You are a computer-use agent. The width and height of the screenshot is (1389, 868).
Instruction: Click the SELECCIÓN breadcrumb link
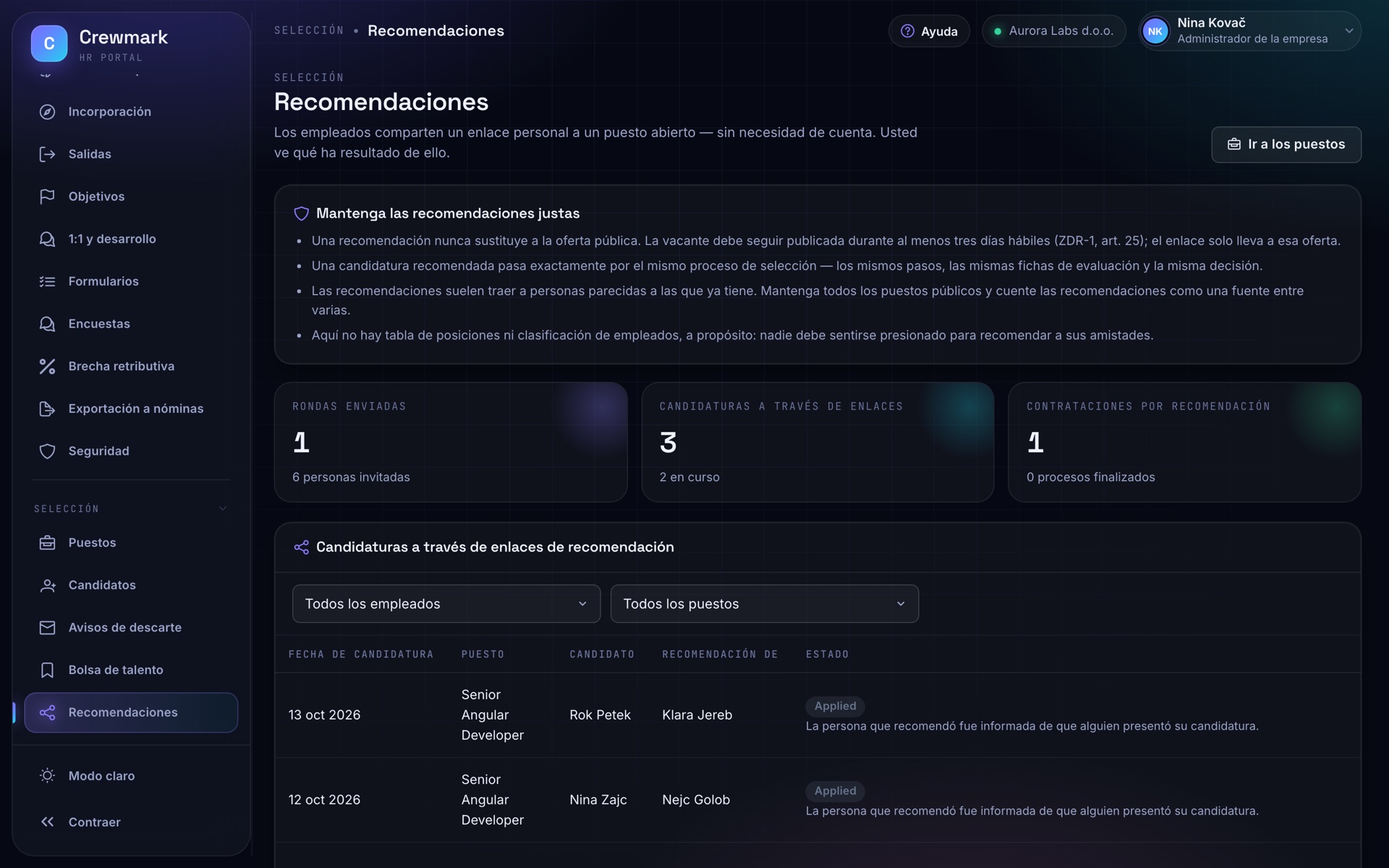click(309, 30)
